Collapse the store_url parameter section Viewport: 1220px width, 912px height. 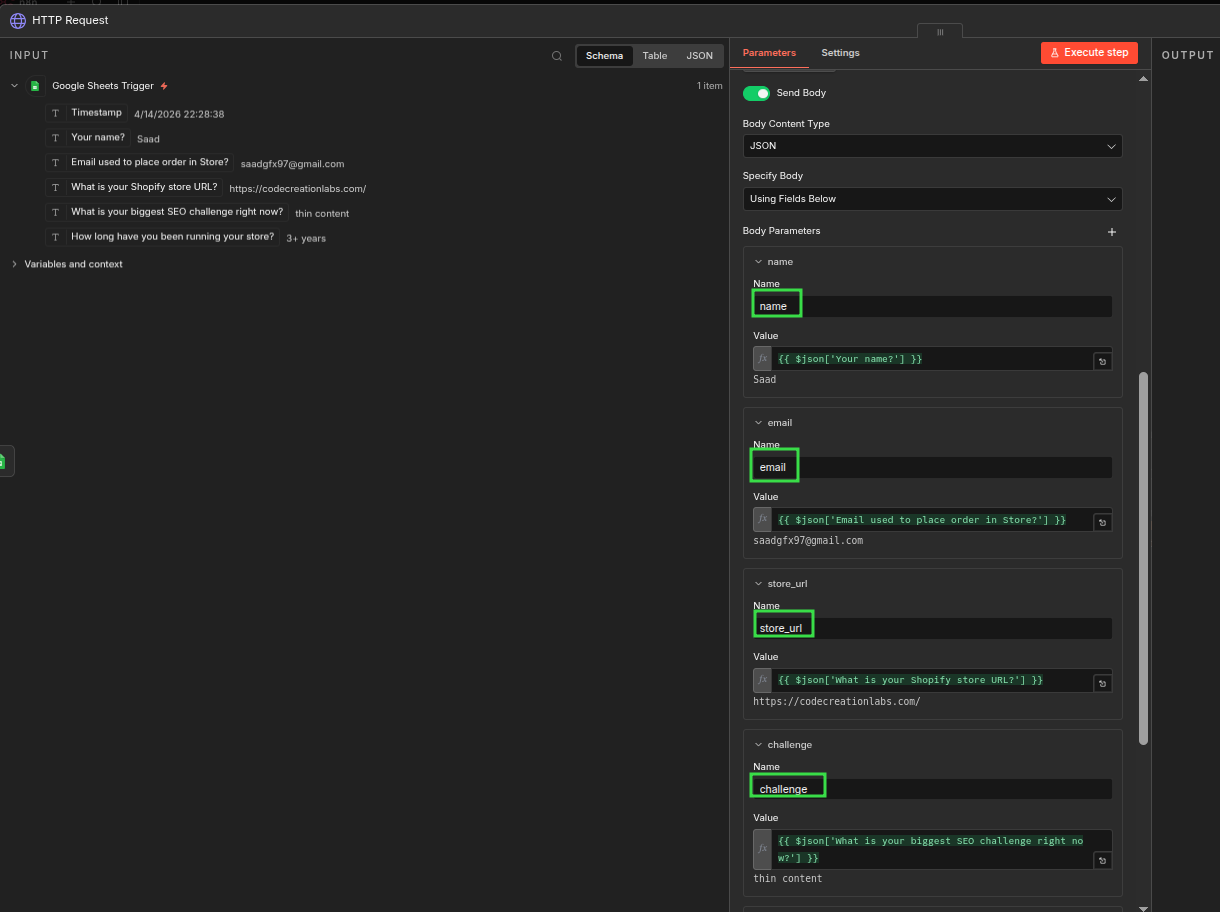pyautogui.click(x=758, y=584)
